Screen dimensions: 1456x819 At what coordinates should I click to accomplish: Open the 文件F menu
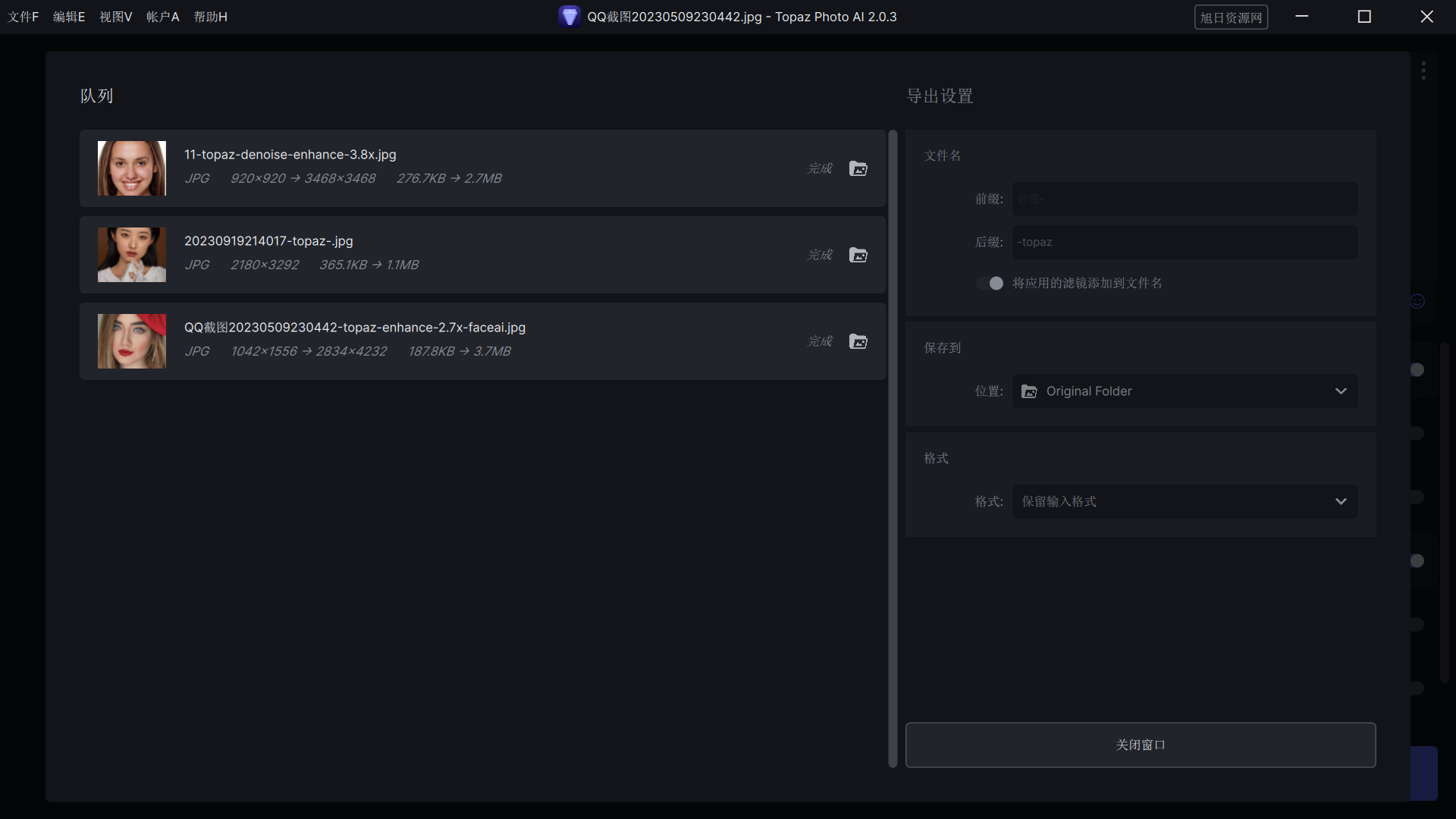tap(24, 17)
